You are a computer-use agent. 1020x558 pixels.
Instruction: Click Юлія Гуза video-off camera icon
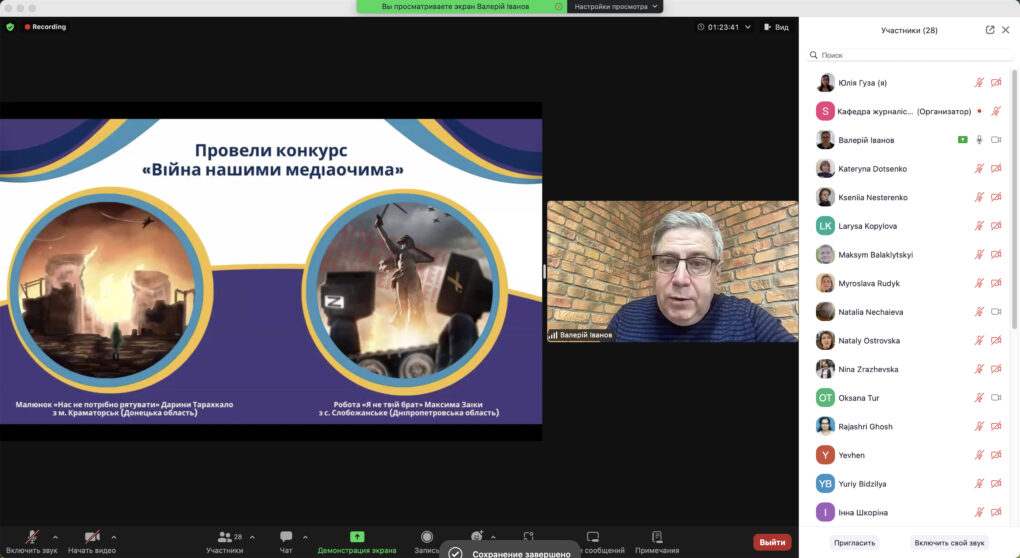click(996, 83)
